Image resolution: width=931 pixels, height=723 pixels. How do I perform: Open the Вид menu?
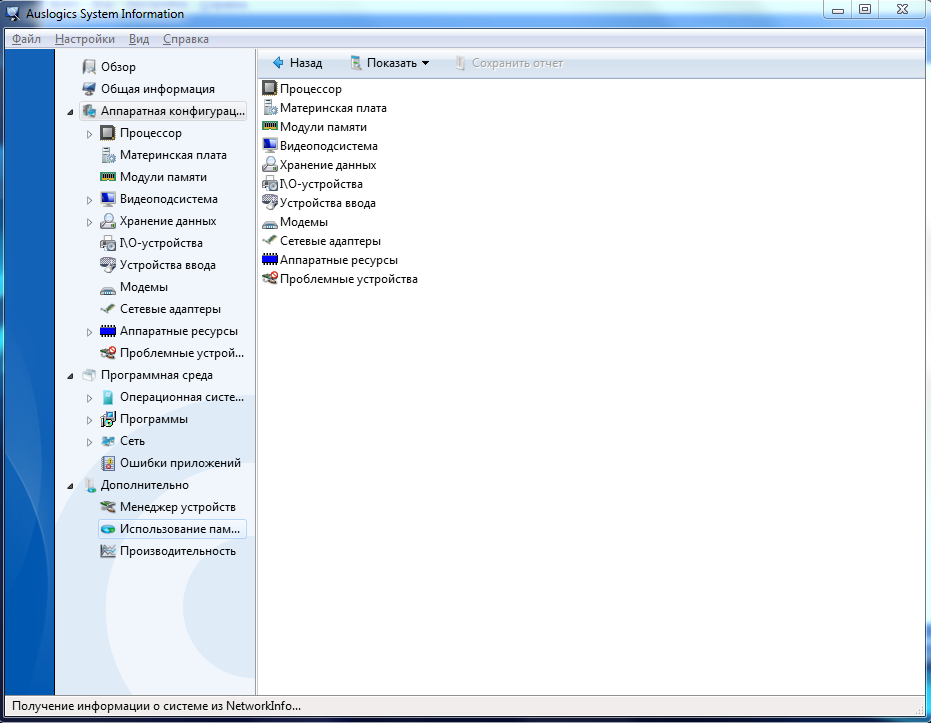point(138,39)
